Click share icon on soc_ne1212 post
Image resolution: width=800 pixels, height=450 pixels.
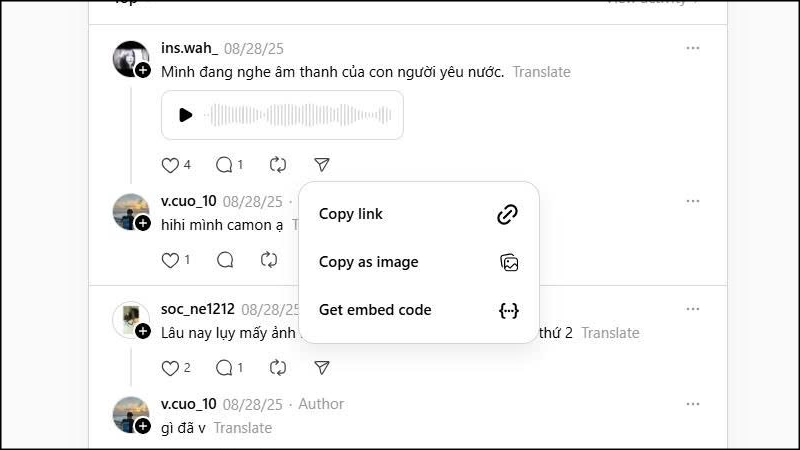point(321,368)
